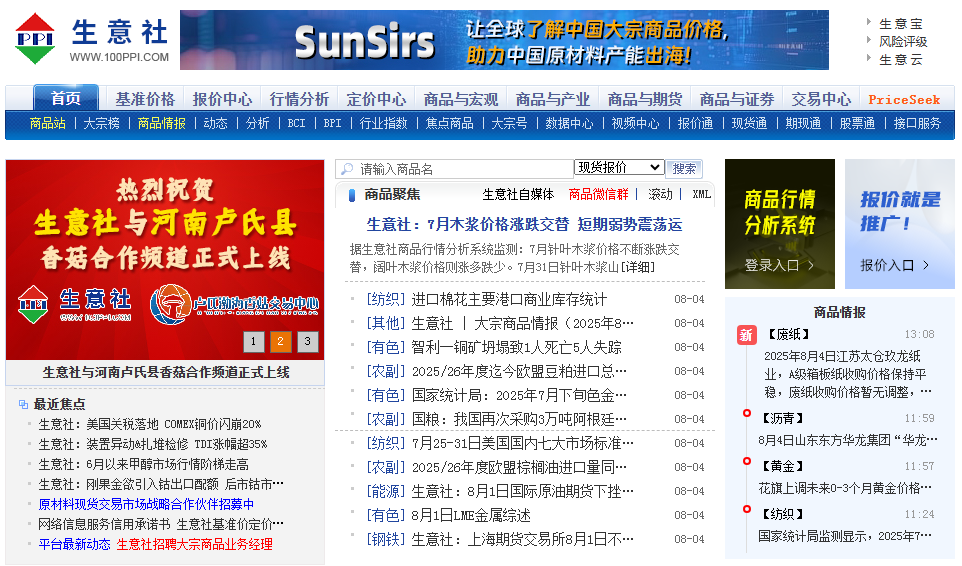Click the red 新 badge icon

click(746, 335)
